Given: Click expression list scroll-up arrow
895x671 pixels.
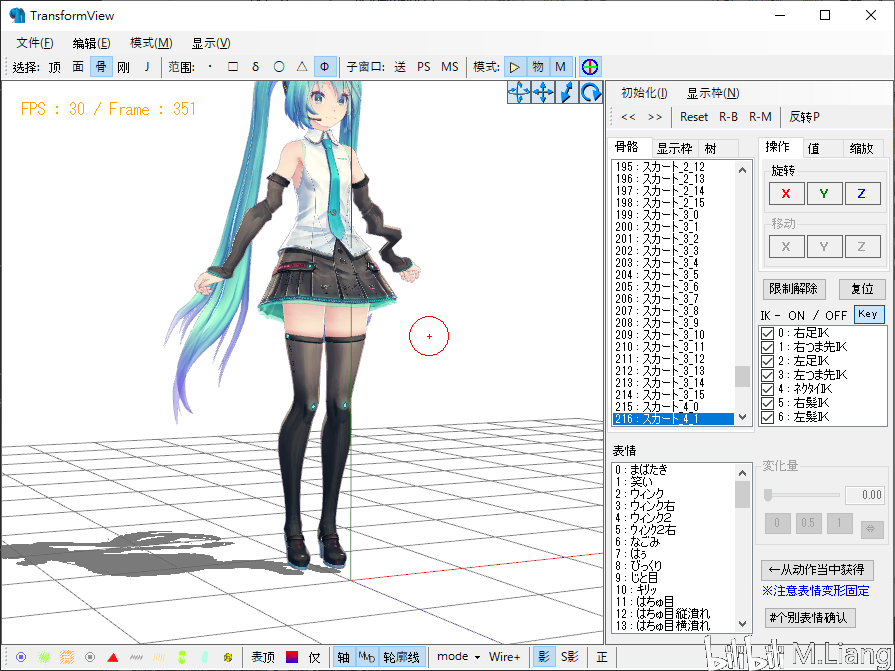Looking at the screenshot, I should 742,473.
